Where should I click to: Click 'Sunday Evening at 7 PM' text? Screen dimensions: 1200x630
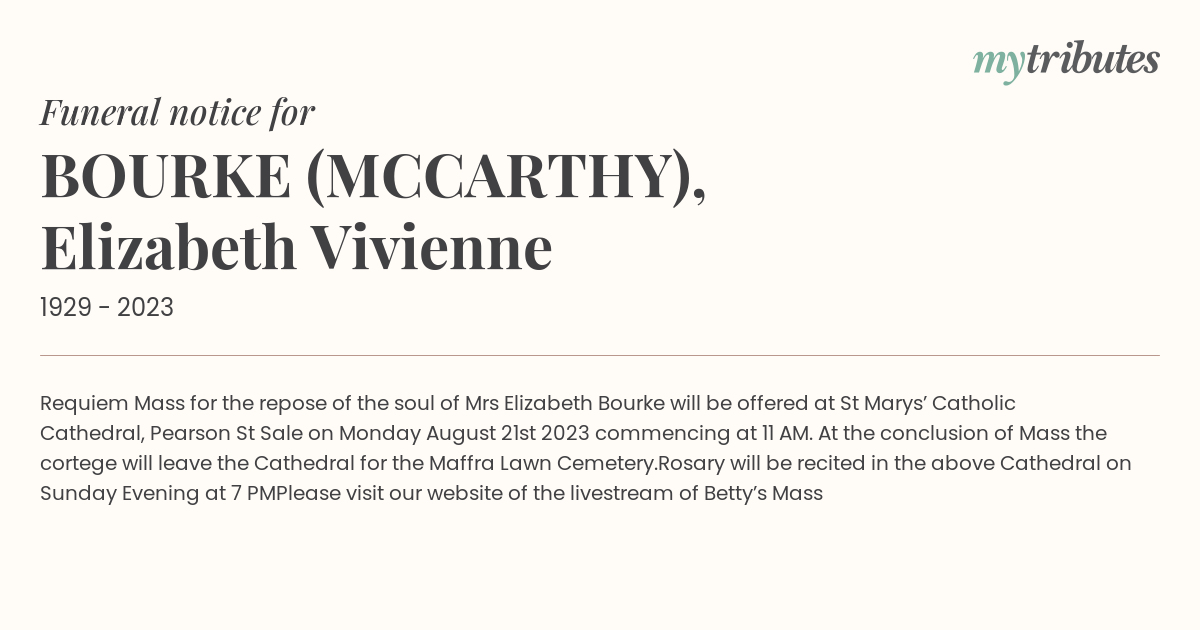tap(158, 493)
